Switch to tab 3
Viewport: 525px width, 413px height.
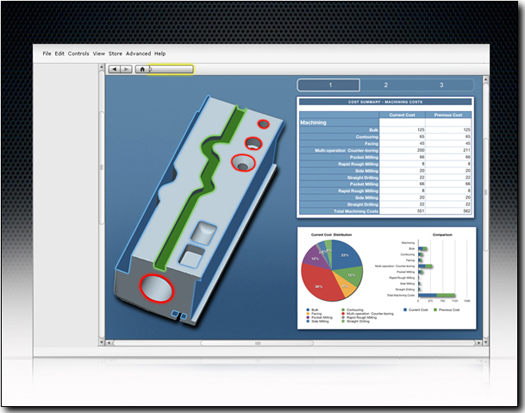point(441,85)
